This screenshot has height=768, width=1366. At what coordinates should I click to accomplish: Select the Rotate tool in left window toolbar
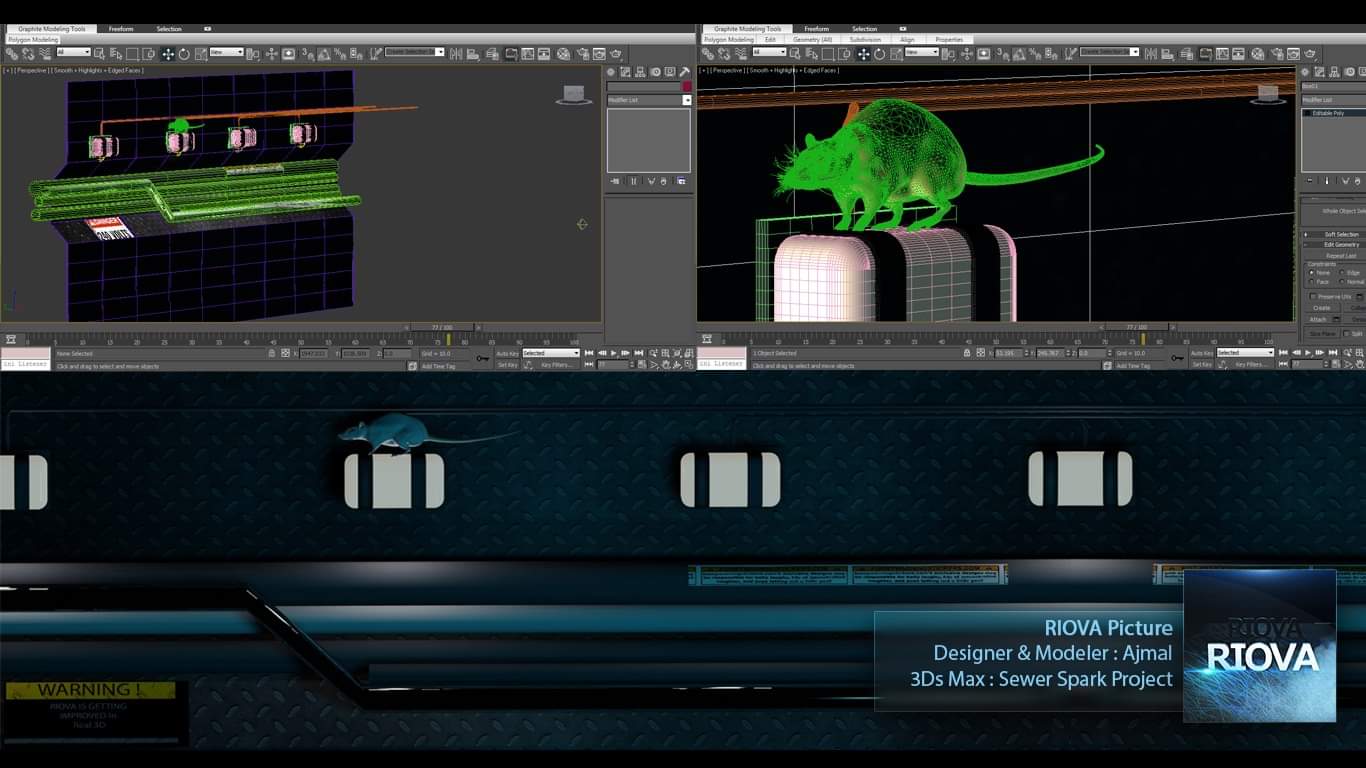pyautogui.click(x=184, y=54)
